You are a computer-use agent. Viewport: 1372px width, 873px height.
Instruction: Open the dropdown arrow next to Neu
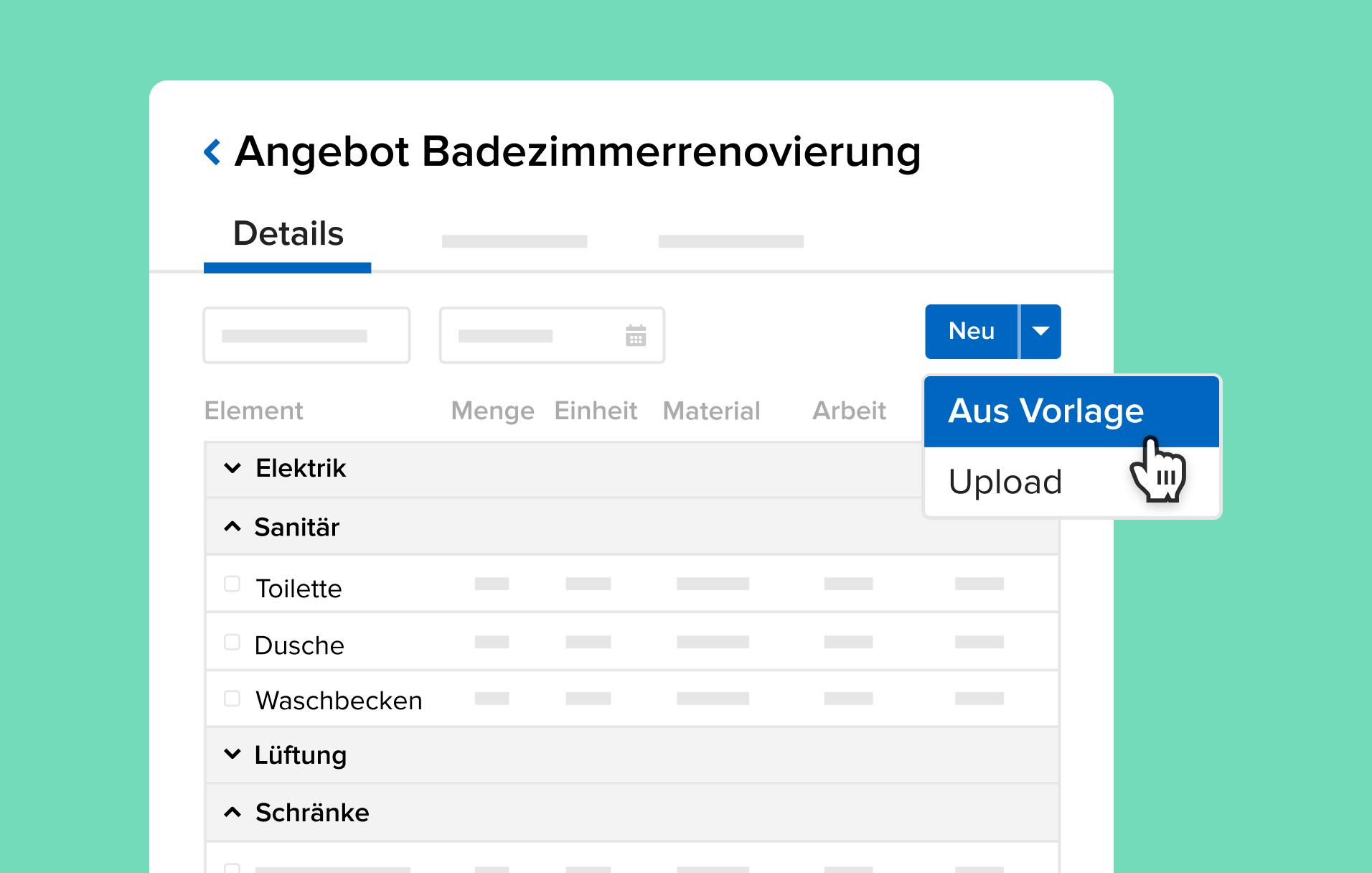1040,331
